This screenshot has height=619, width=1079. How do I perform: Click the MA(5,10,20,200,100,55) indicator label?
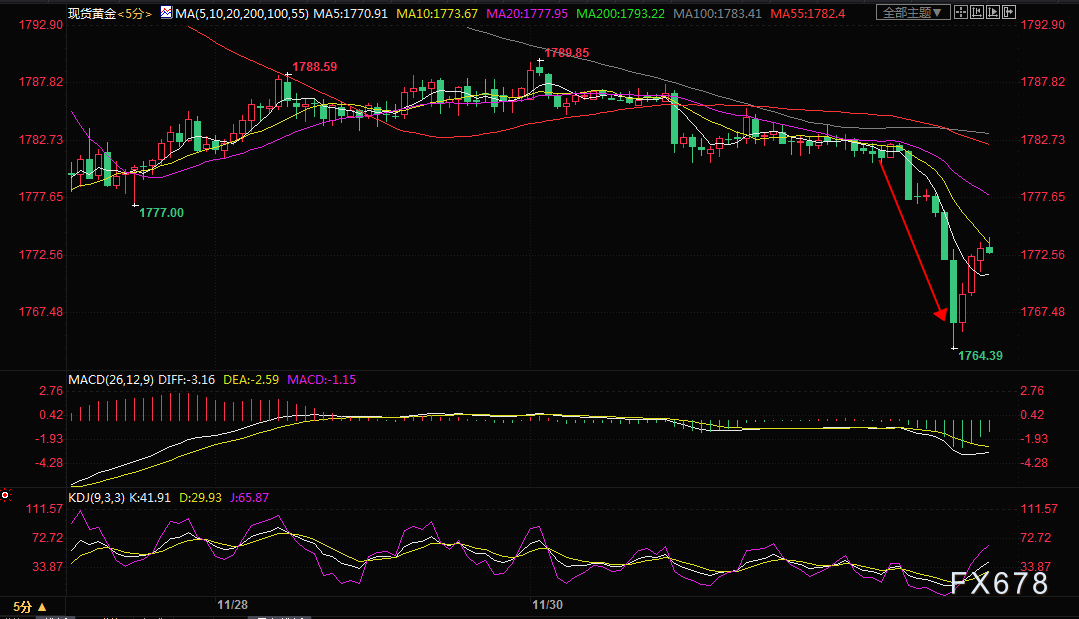tap(242, 13)
